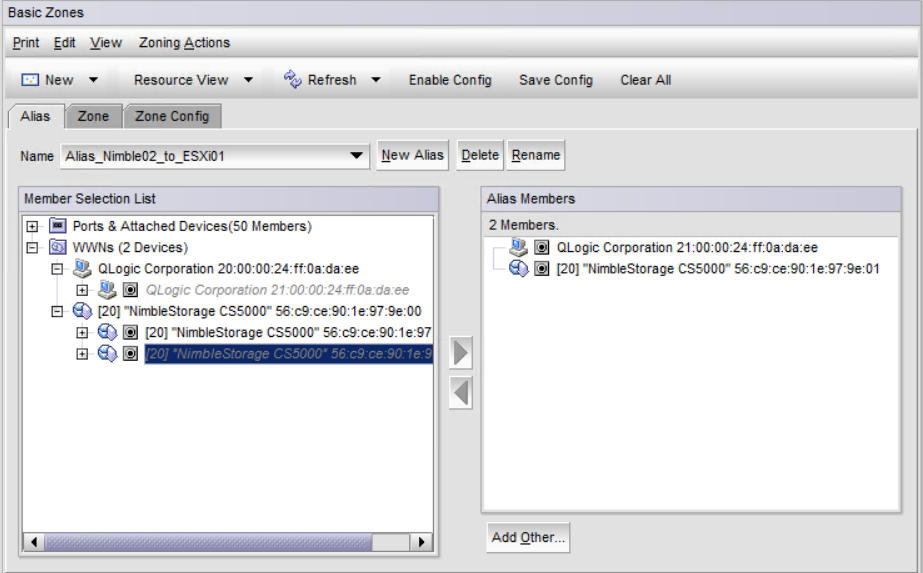This screenshot has width=923, height=573.
Task: Open the Refresh dropdown arrow
Action: (x=376, y=80)
